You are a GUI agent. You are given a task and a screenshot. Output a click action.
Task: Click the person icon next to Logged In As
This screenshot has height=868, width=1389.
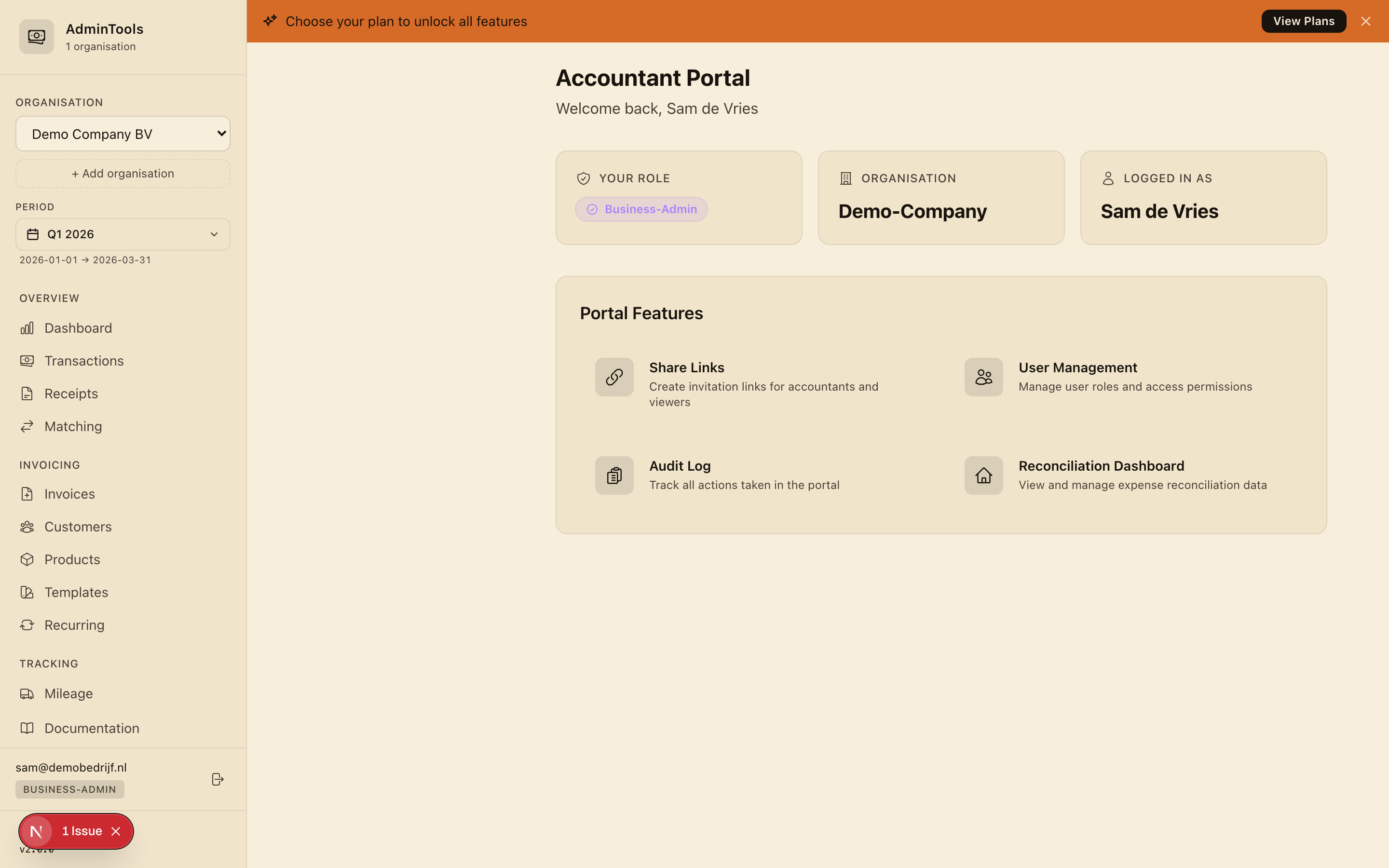[1108, 178]
